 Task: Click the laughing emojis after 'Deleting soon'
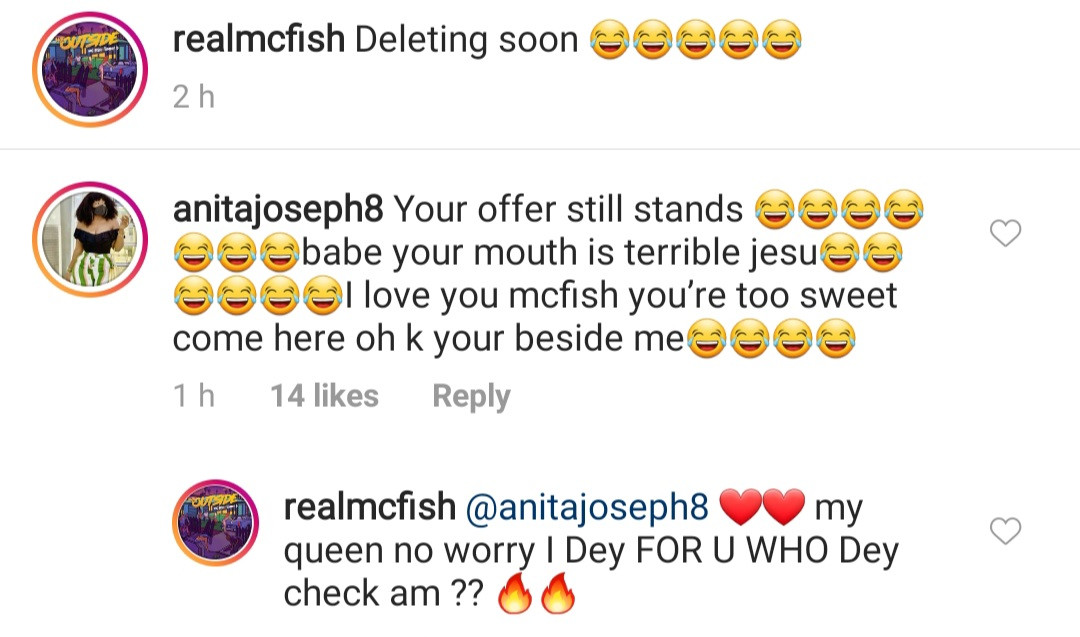click(x=696, y=42)
